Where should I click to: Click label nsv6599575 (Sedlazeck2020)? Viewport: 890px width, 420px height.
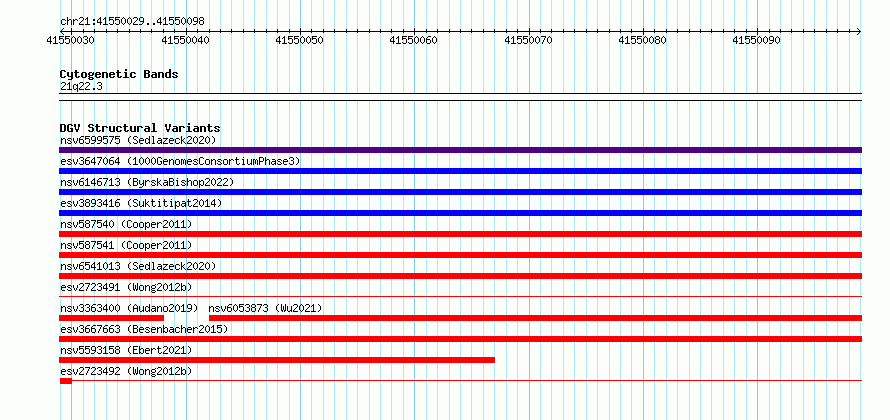coord(138,140)
